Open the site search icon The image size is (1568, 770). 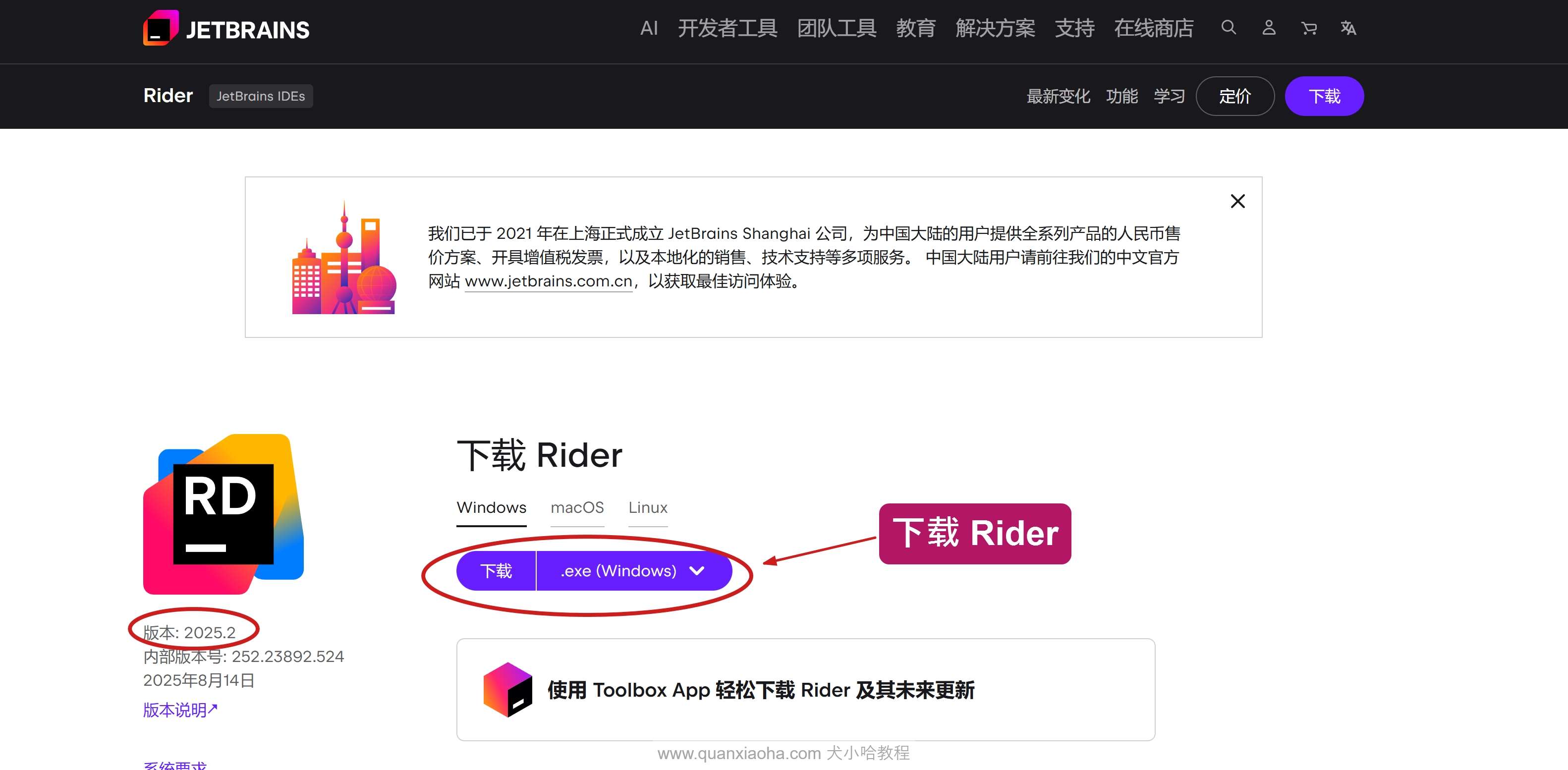[1229, 27]
